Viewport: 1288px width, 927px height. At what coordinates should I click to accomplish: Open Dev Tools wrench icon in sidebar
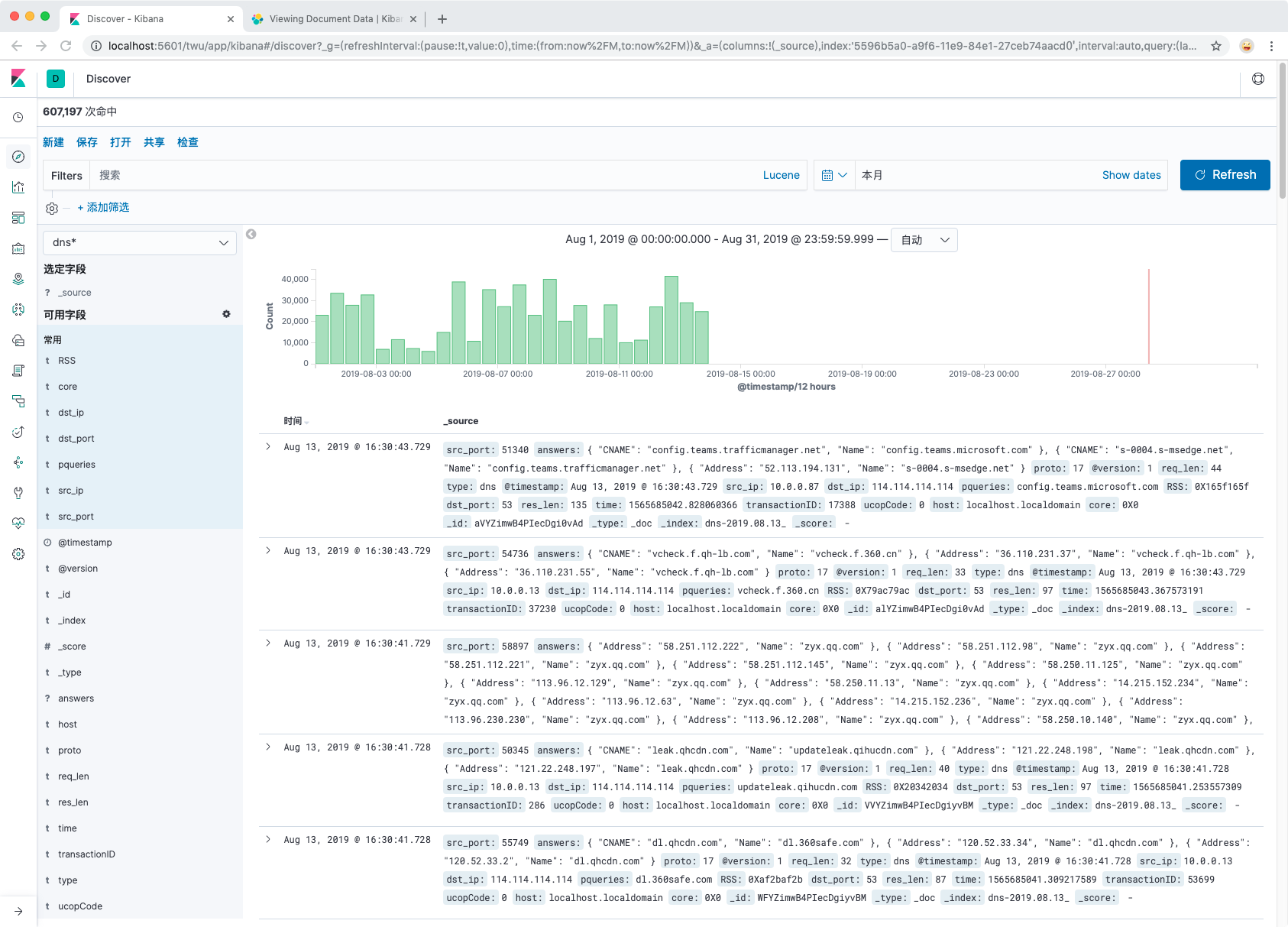18,493
